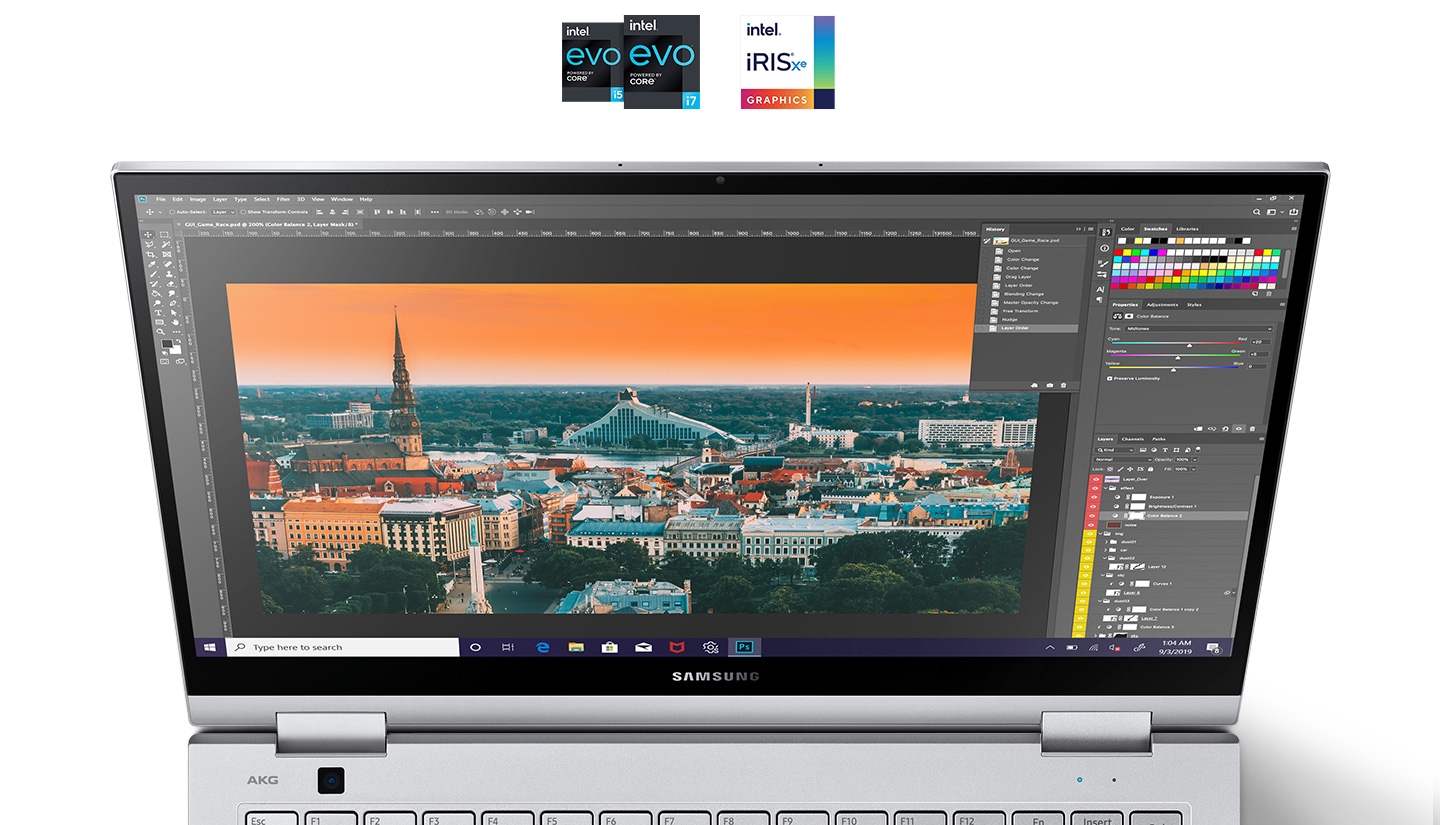
Task: Open the blend mode Normal dropdown
Action: 1123,460
